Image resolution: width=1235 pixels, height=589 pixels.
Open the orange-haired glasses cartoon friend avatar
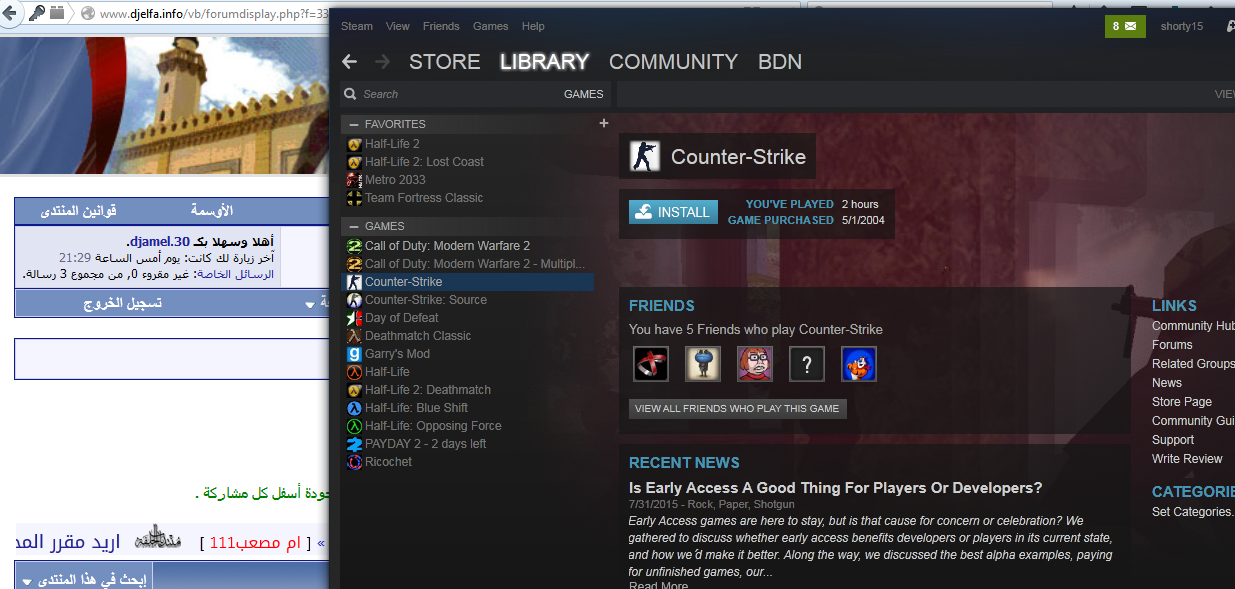[x=755, y=364]
